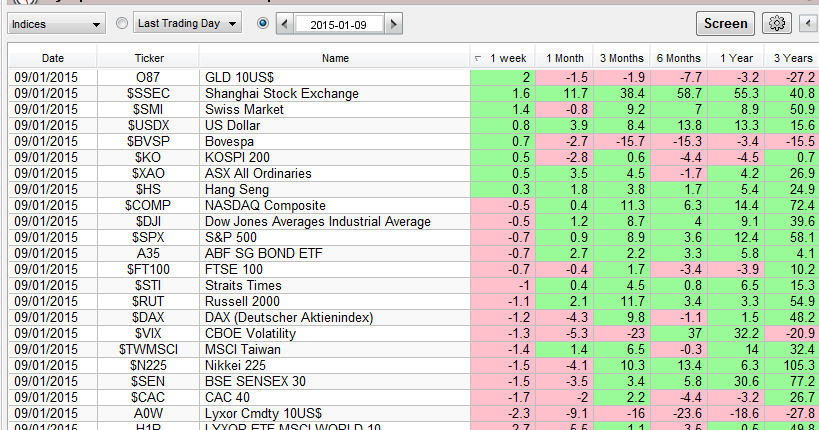Click the previous date arrow
The height and width of the screenshot is (430, 819).
(x=285, y=23)
